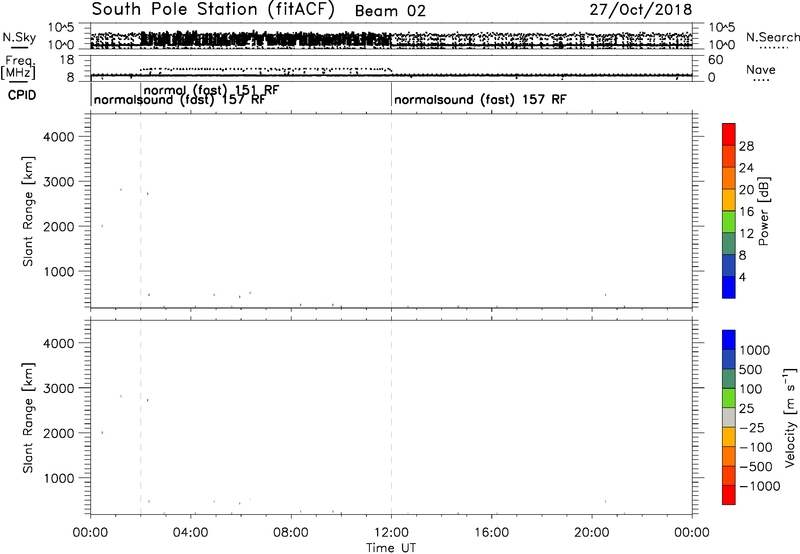Viewport: 800px width, 554px height.
Task: Click the Power colorbar label 20
Action: coord(746,190)
